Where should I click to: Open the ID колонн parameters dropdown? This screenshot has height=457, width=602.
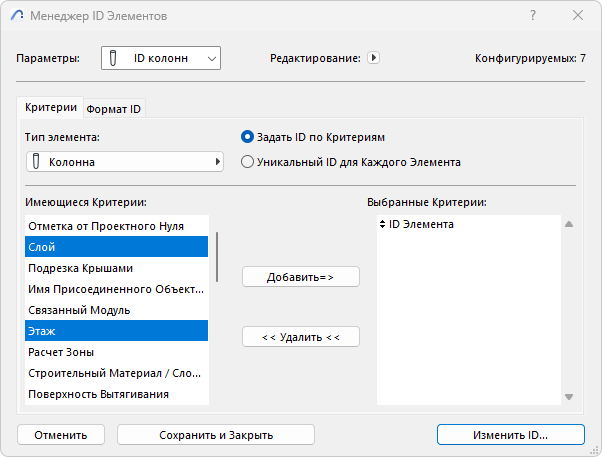[161, 59]
